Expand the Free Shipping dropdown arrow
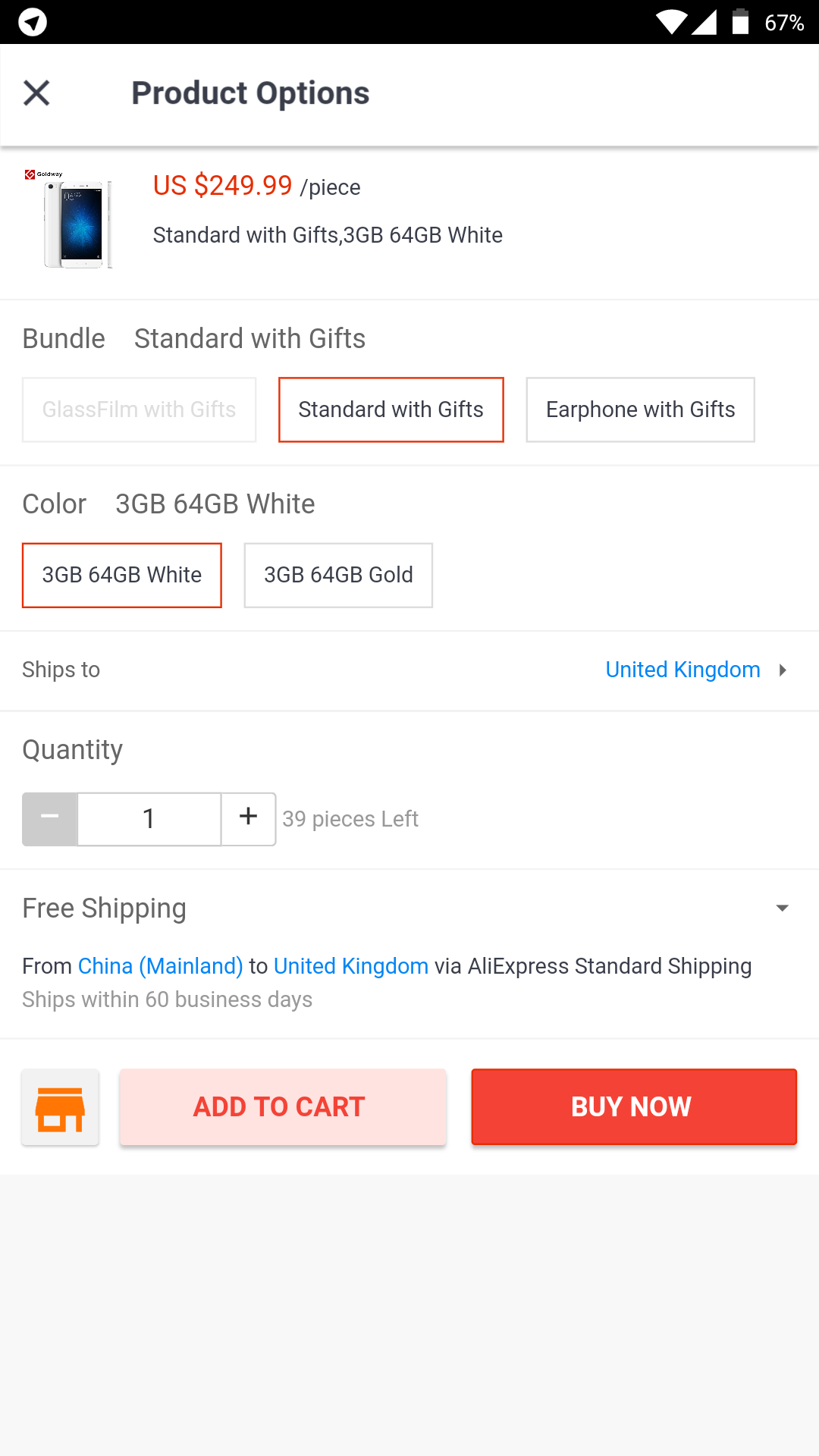 783,908
